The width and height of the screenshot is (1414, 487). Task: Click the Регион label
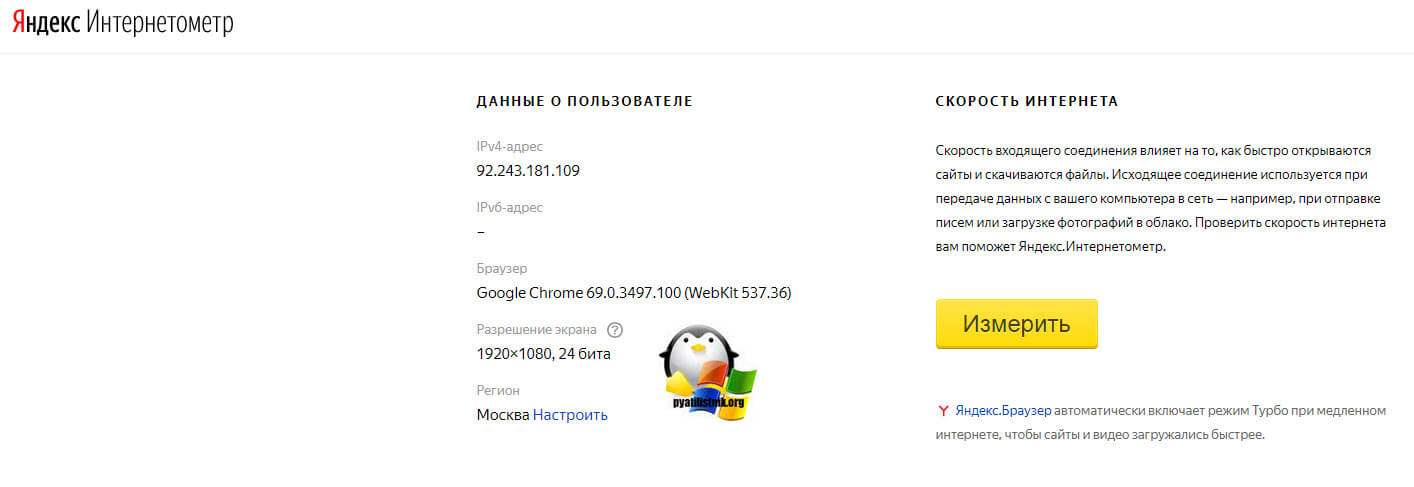click(x=499, y=390)
